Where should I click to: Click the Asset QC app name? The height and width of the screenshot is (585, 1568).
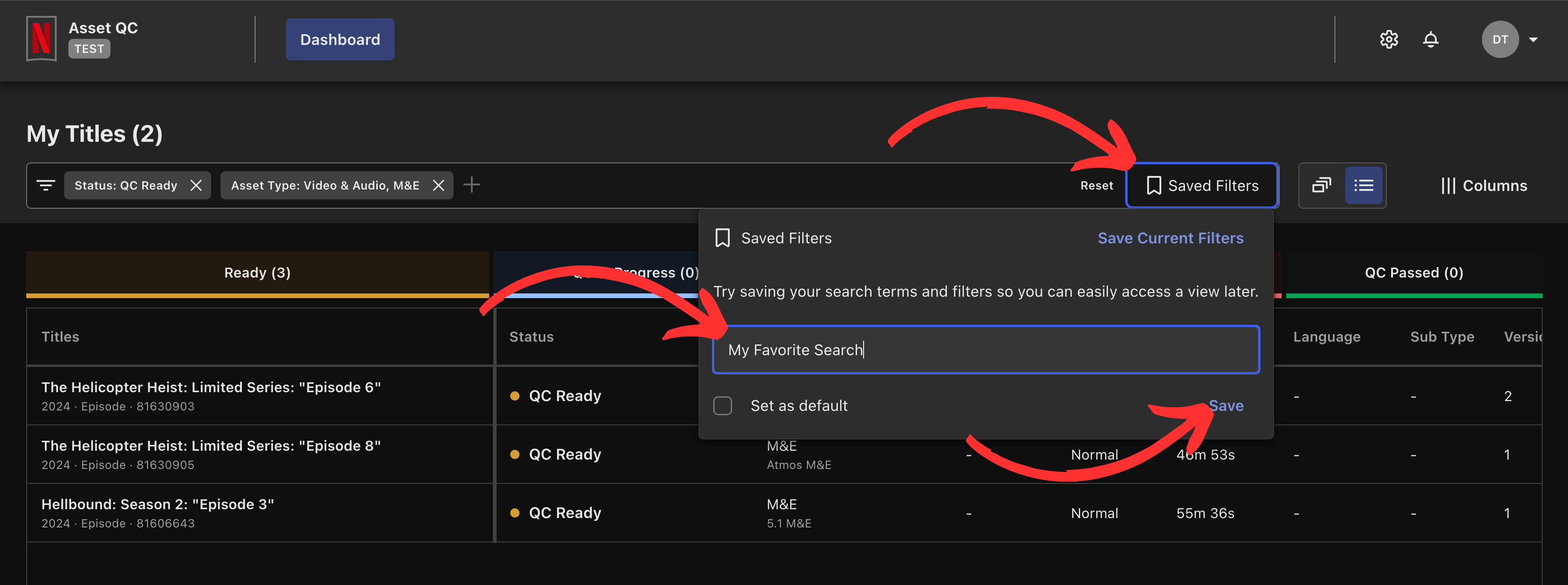coord(103,28)
